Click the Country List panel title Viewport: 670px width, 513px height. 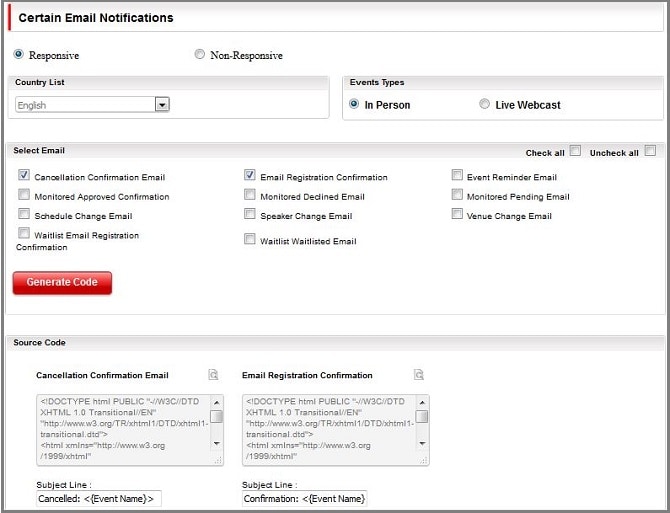click(x=40, y=82)
